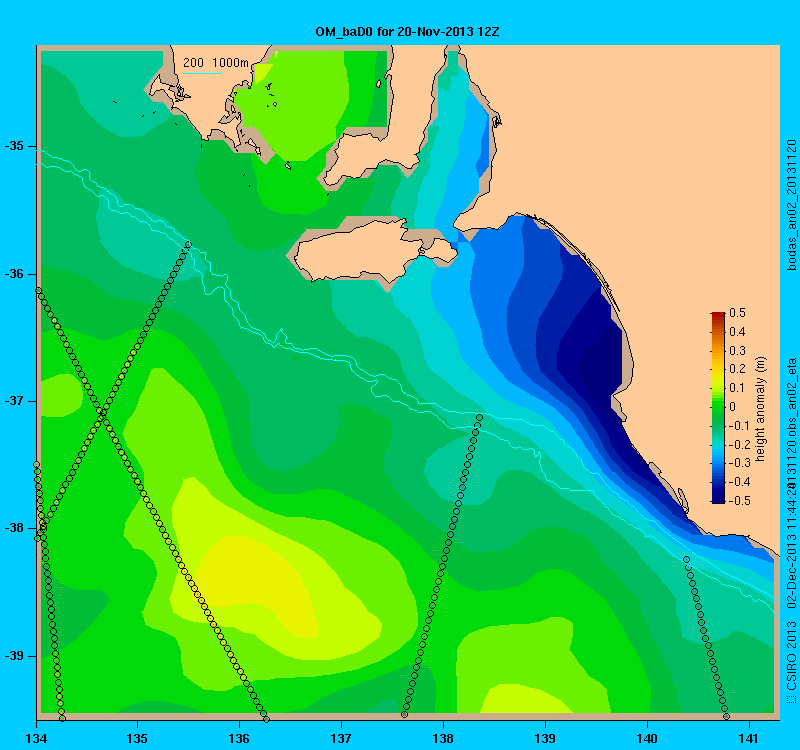800x750 pixels.
Task: Click the cyan sample line under the isobath legend
Action: pyautogui.click(x=202, y=73)
